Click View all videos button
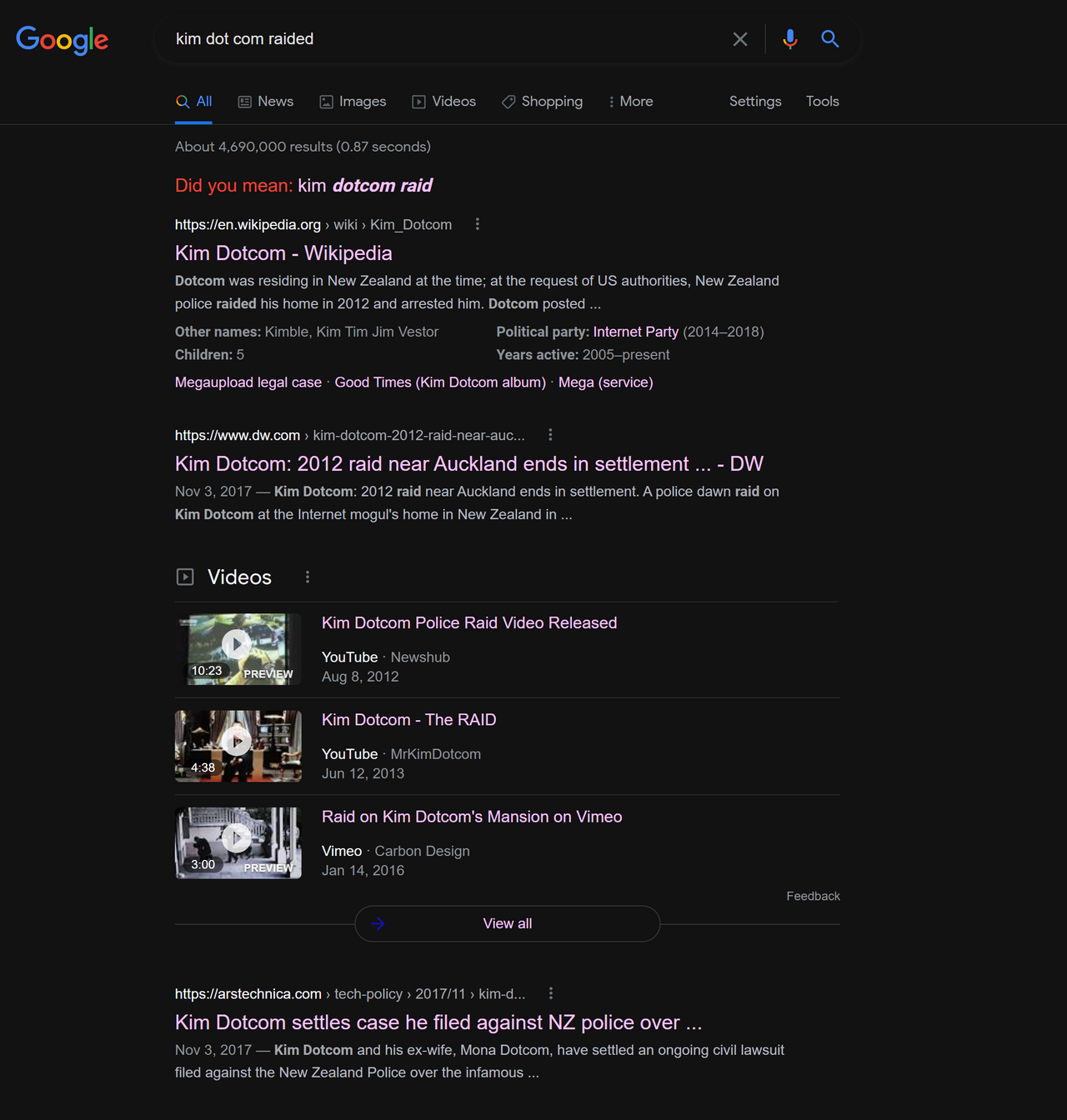The image size is (1067, 1120). (x=508, y=923)
